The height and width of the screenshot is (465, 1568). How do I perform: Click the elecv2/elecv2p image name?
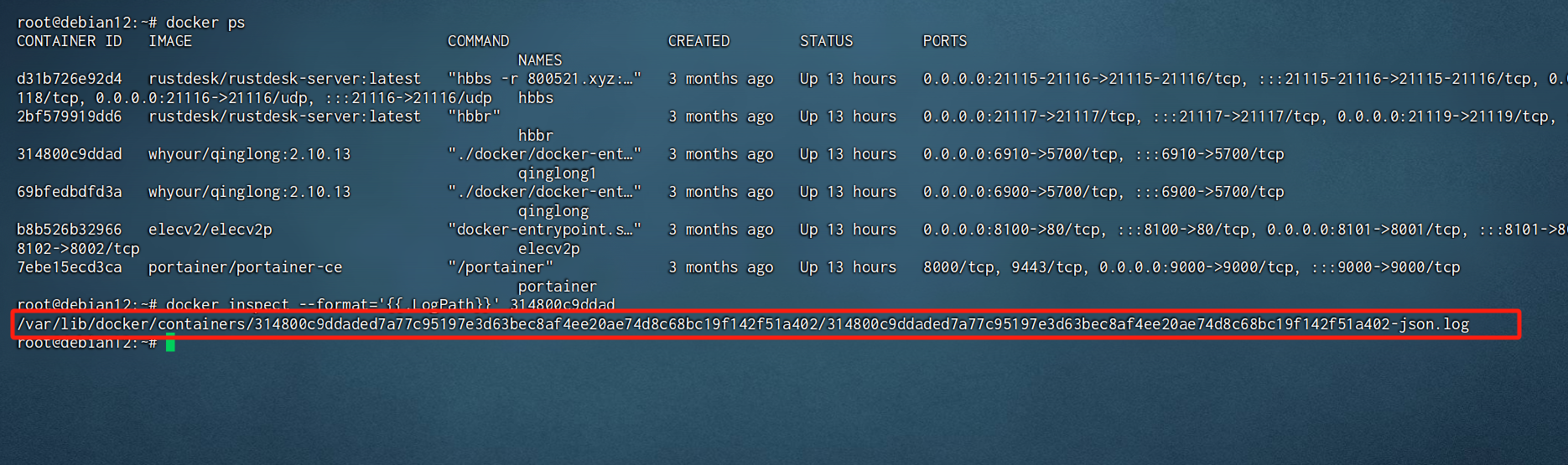click(210, 230)
